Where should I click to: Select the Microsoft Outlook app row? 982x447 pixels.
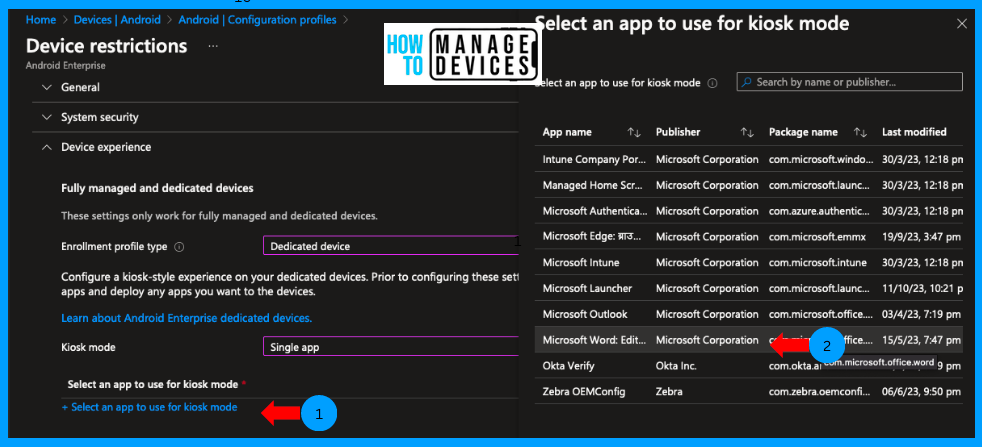[749, 314]
